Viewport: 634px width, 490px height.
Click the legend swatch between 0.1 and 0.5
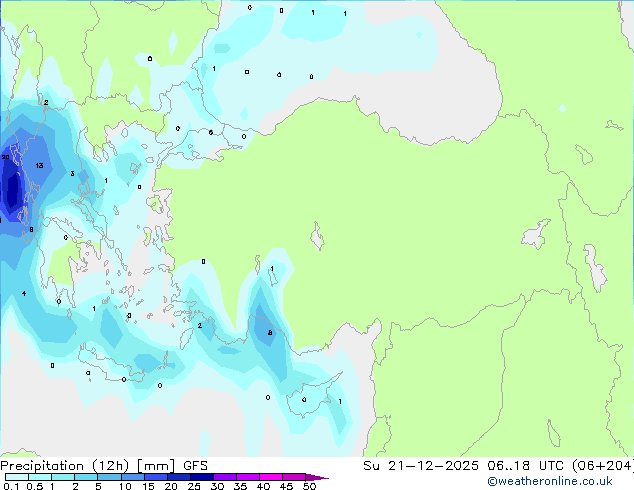pos(17,477)
